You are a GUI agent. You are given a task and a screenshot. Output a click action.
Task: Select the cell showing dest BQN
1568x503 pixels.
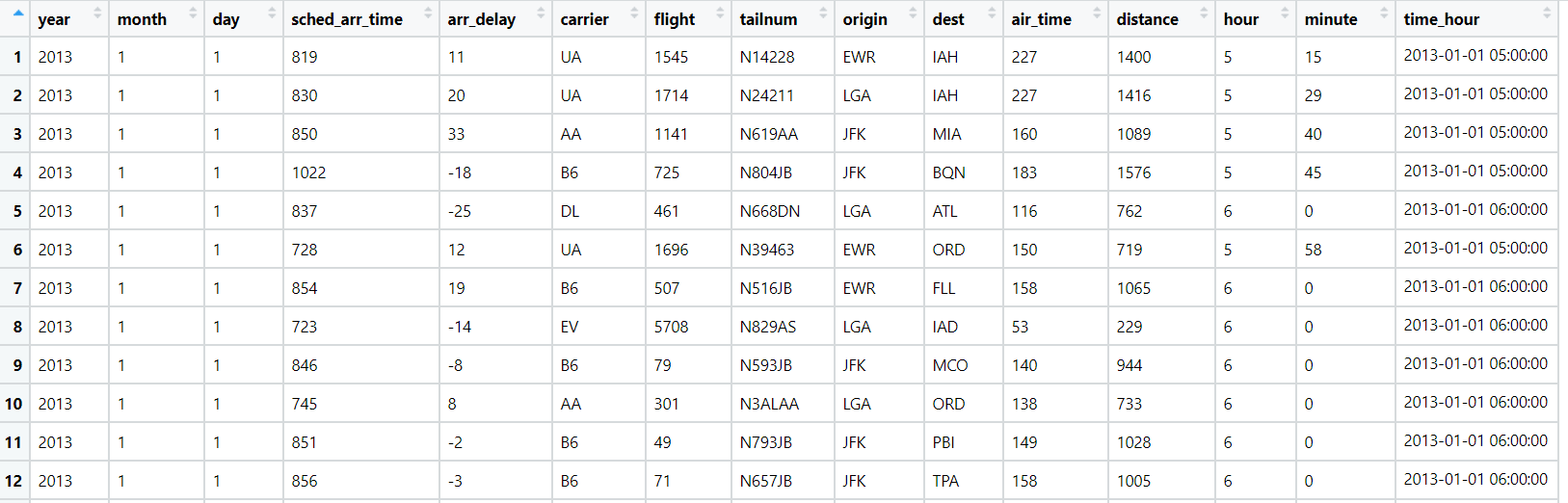click(x=949, y=172)
